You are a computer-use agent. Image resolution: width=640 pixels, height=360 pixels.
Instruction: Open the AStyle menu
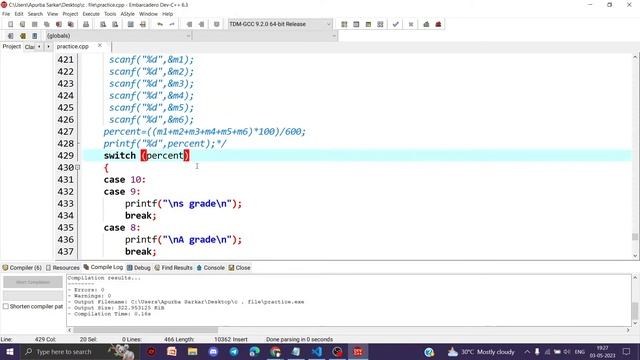point(127,14)
